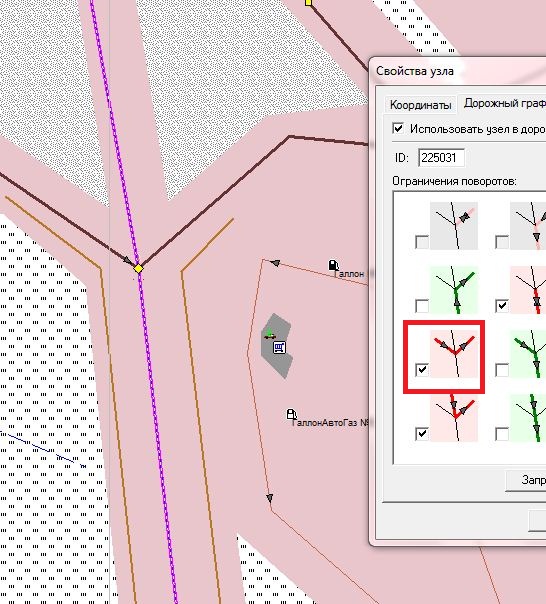Toggle 'Использовать узел в дорожном графе' checkbox

[x=398, y=128]
